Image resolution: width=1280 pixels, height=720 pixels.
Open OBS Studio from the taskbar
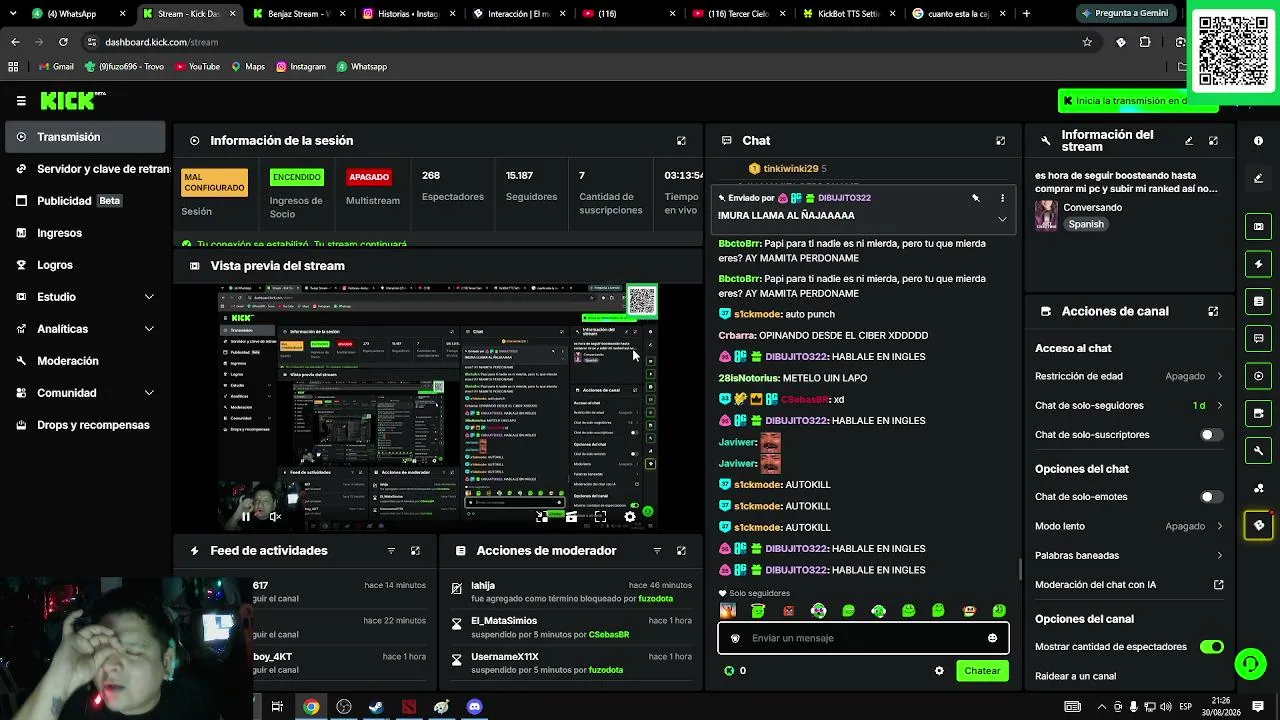coord(344,707)
